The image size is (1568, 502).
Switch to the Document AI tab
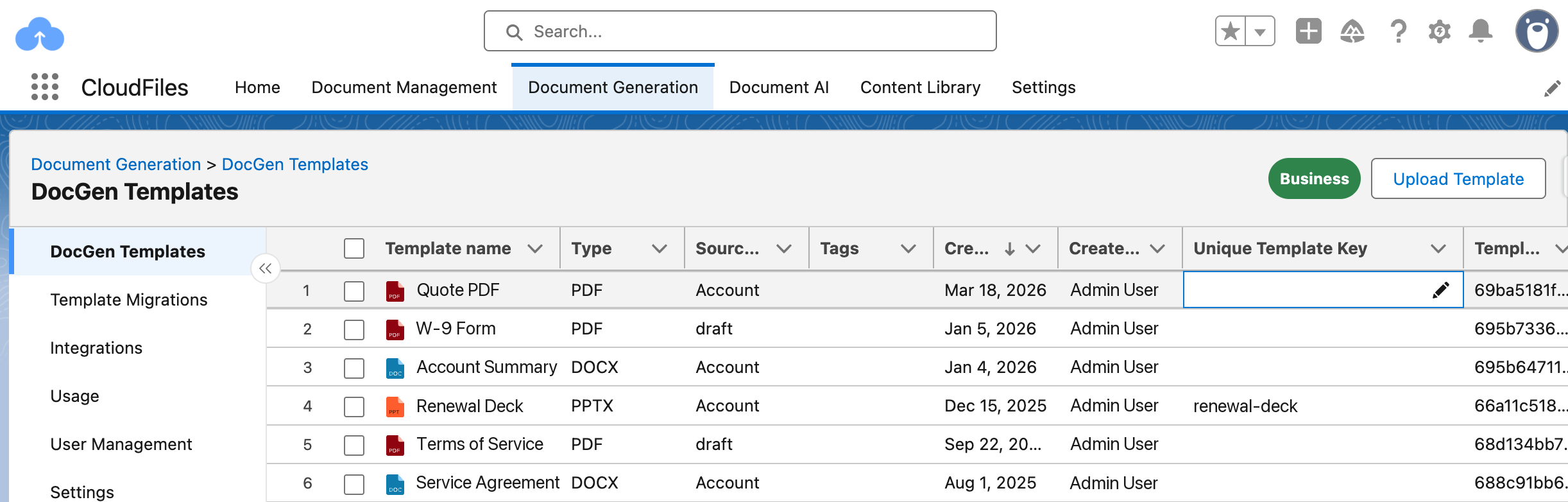[x=779, y=87]
